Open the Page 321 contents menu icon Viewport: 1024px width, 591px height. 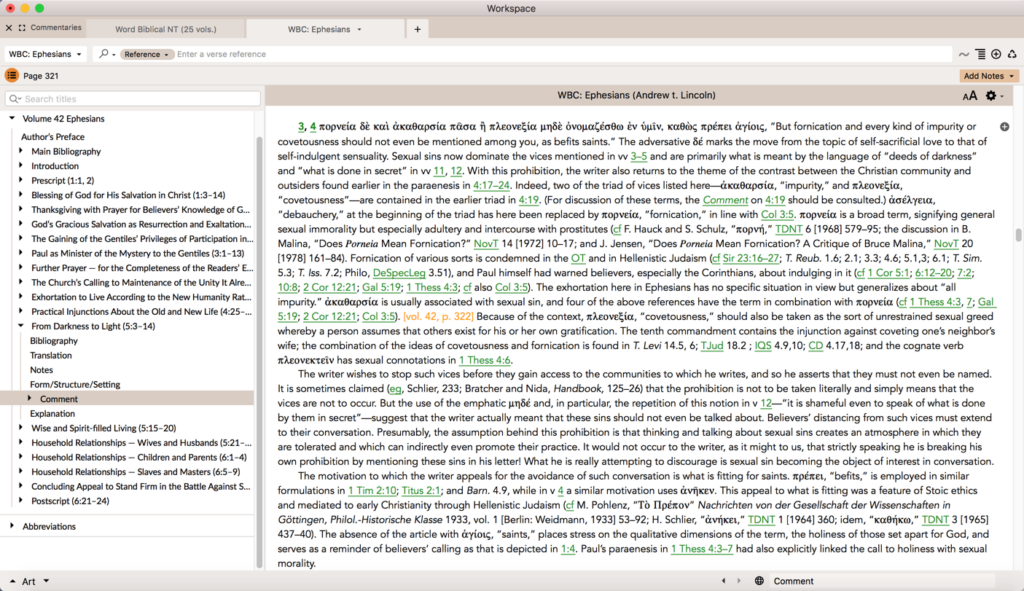12,75
